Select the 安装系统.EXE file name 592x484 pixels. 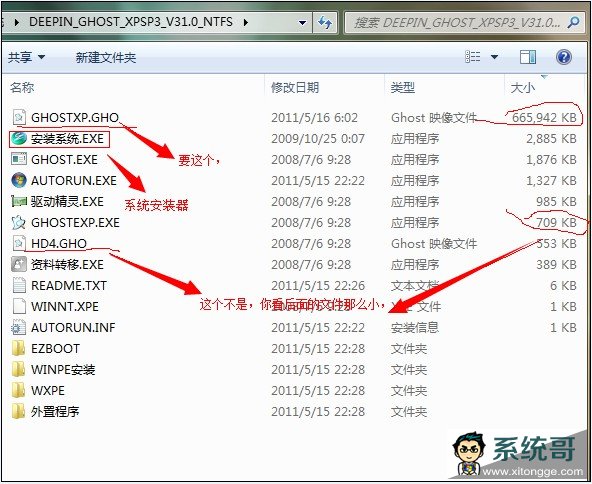[67, 139]
